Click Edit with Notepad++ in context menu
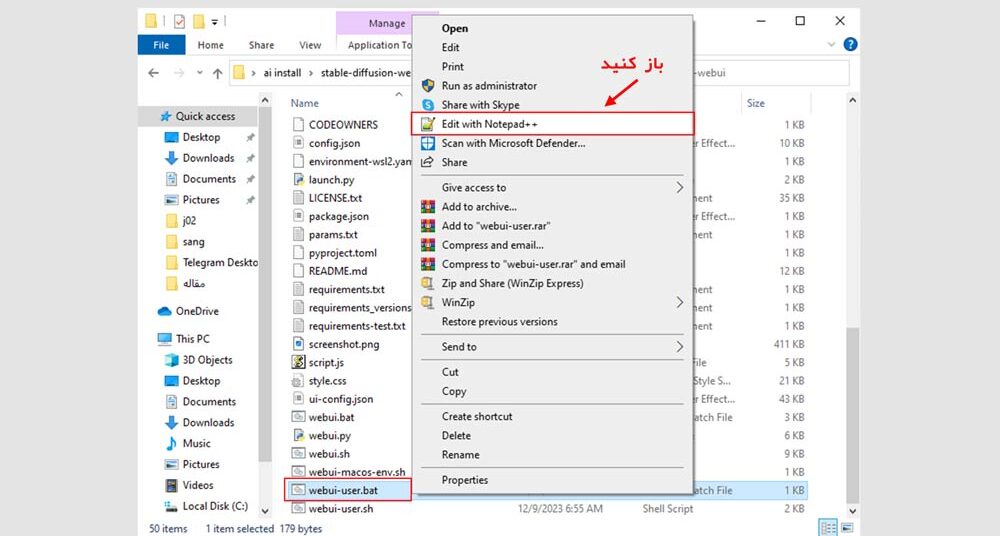1000x536 pixels. click(x=552, y=124)
